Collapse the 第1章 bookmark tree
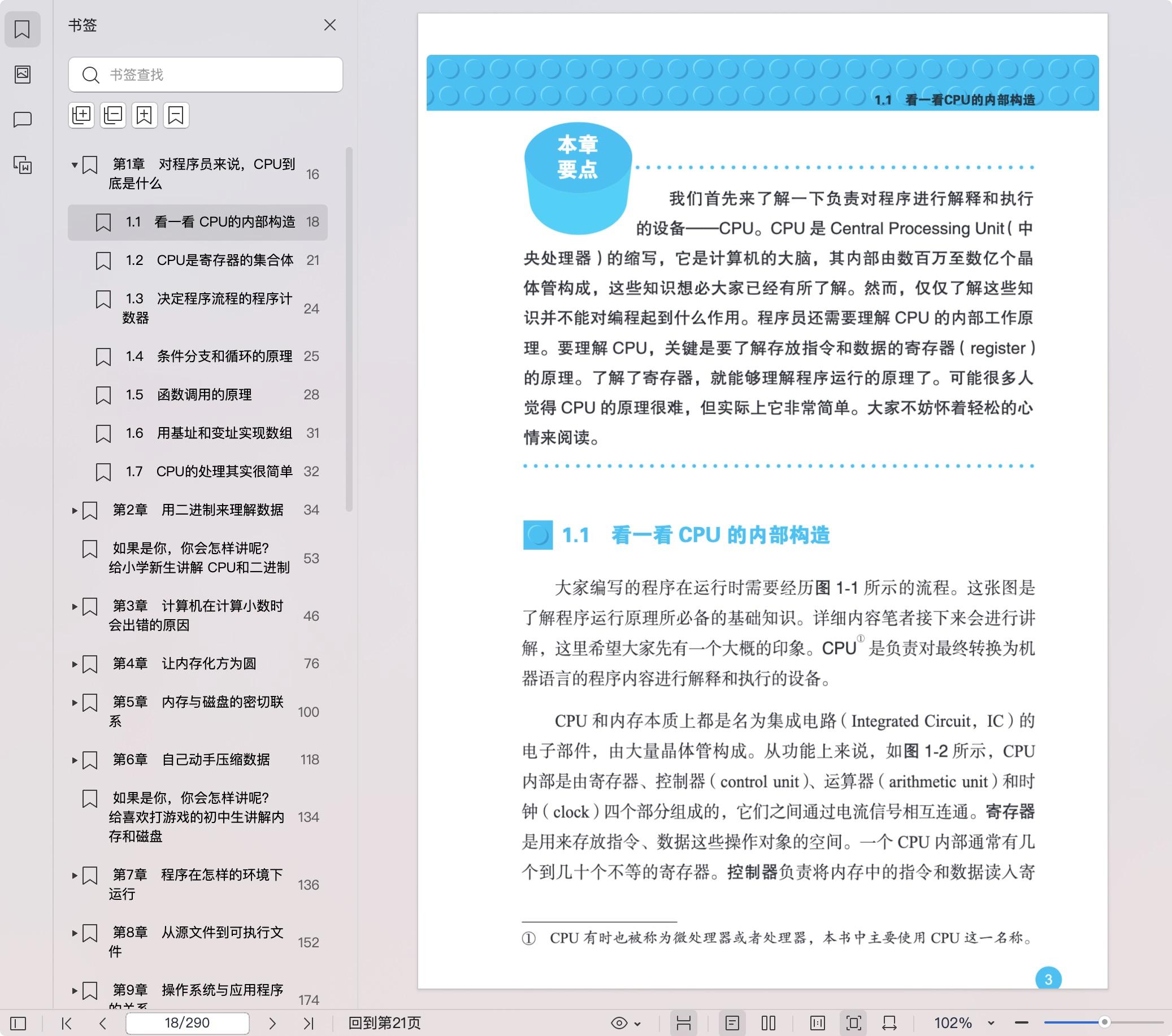Image resolution: width=1172 pixels, height=1036 pixels. pos(75,165)
